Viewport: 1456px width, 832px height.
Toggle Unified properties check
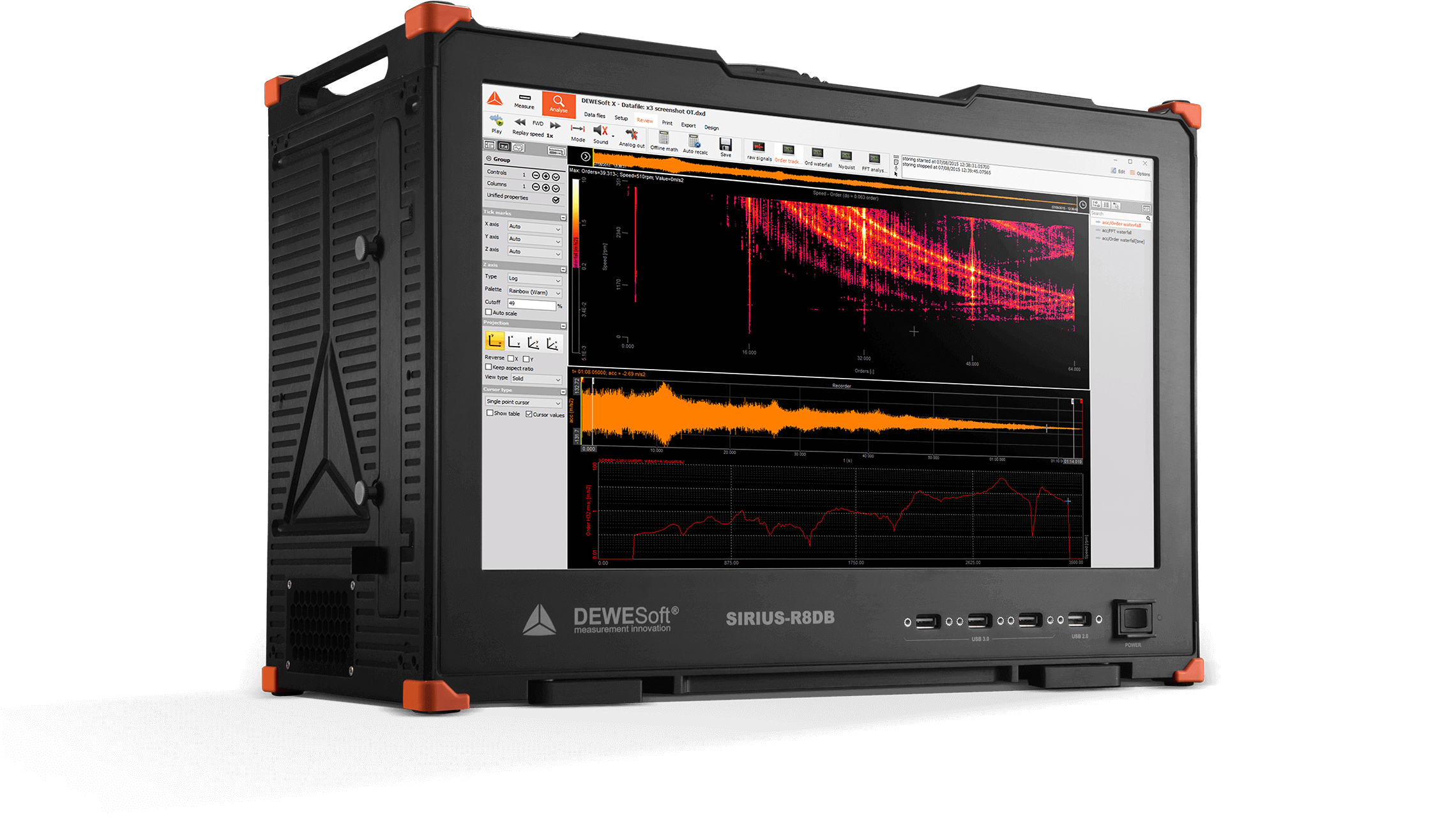coord(556,200)
